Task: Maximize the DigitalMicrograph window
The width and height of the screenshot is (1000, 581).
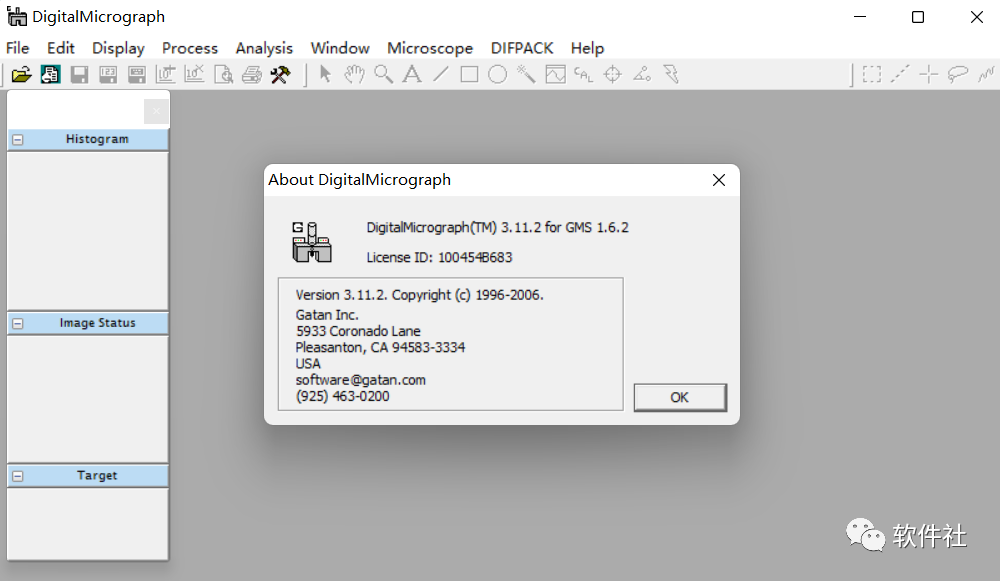Action: pos(918,17)
